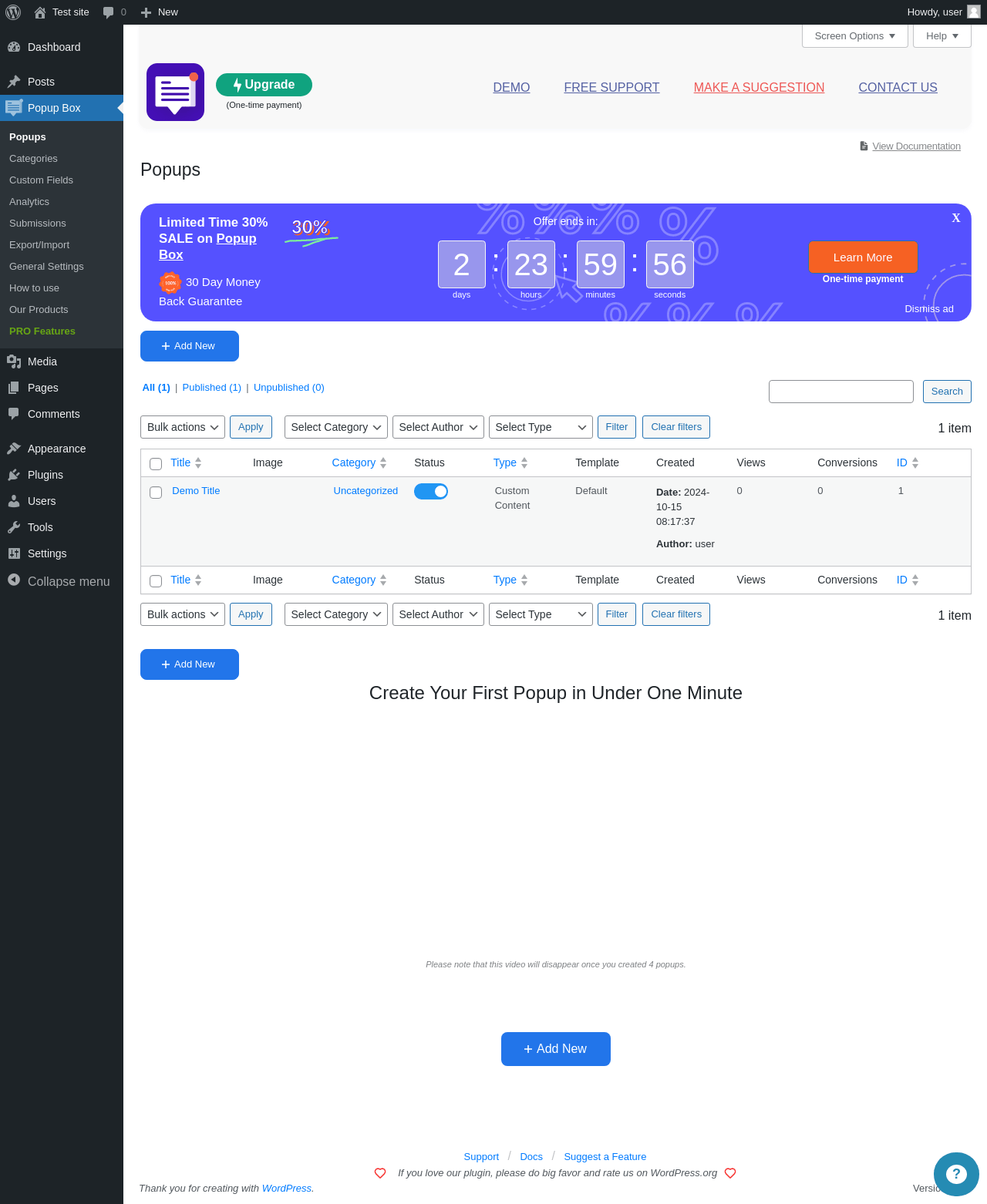Open the WordPress logo menu

(x=13, y=12)
